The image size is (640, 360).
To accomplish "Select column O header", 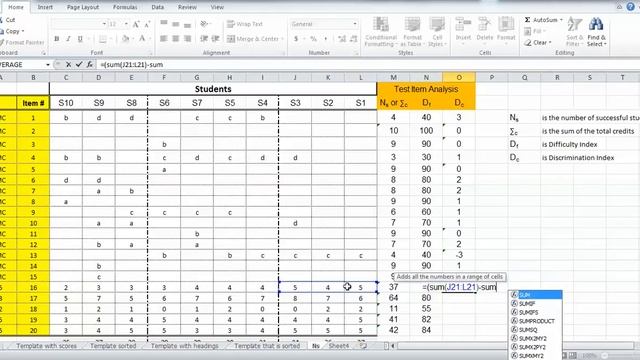I will pyautogui.click(x=459, y=77).
